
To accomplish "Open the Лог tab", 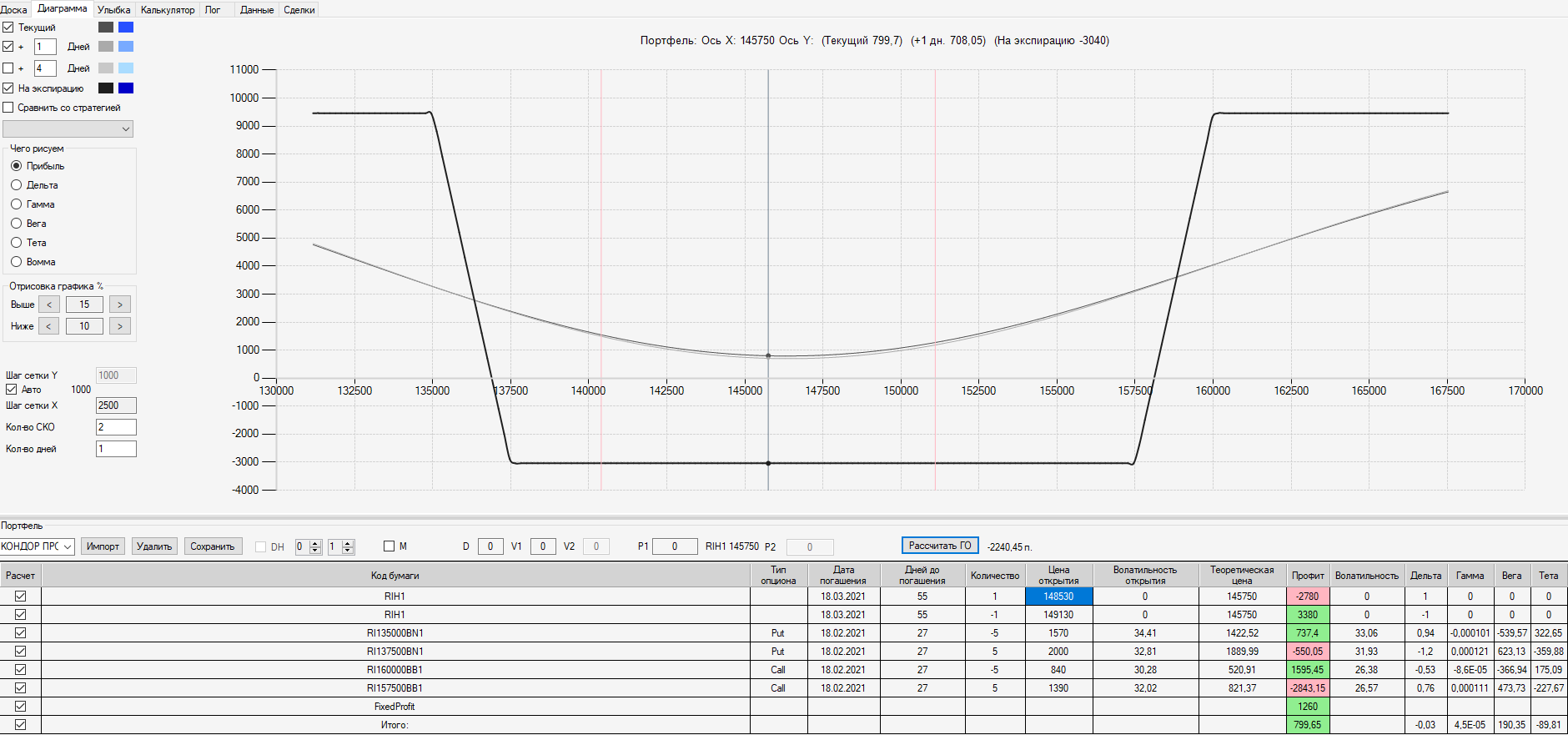I will [x=213, y=10].
